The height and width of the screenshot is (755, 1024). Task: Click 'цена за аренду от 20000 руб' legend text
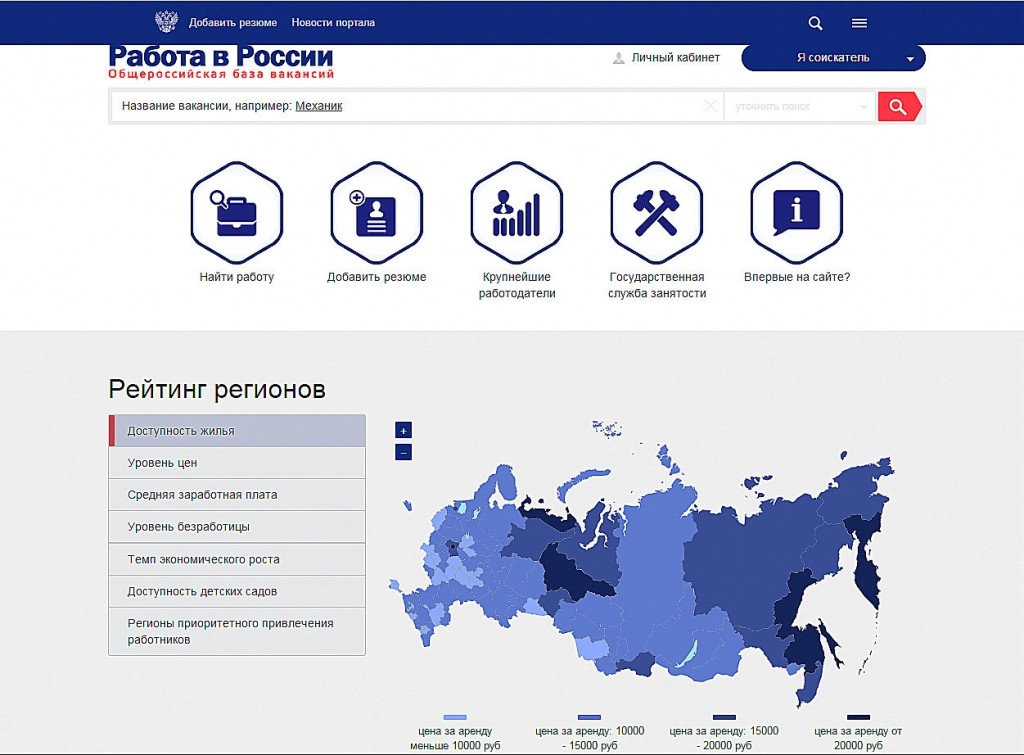click(858, 738)
